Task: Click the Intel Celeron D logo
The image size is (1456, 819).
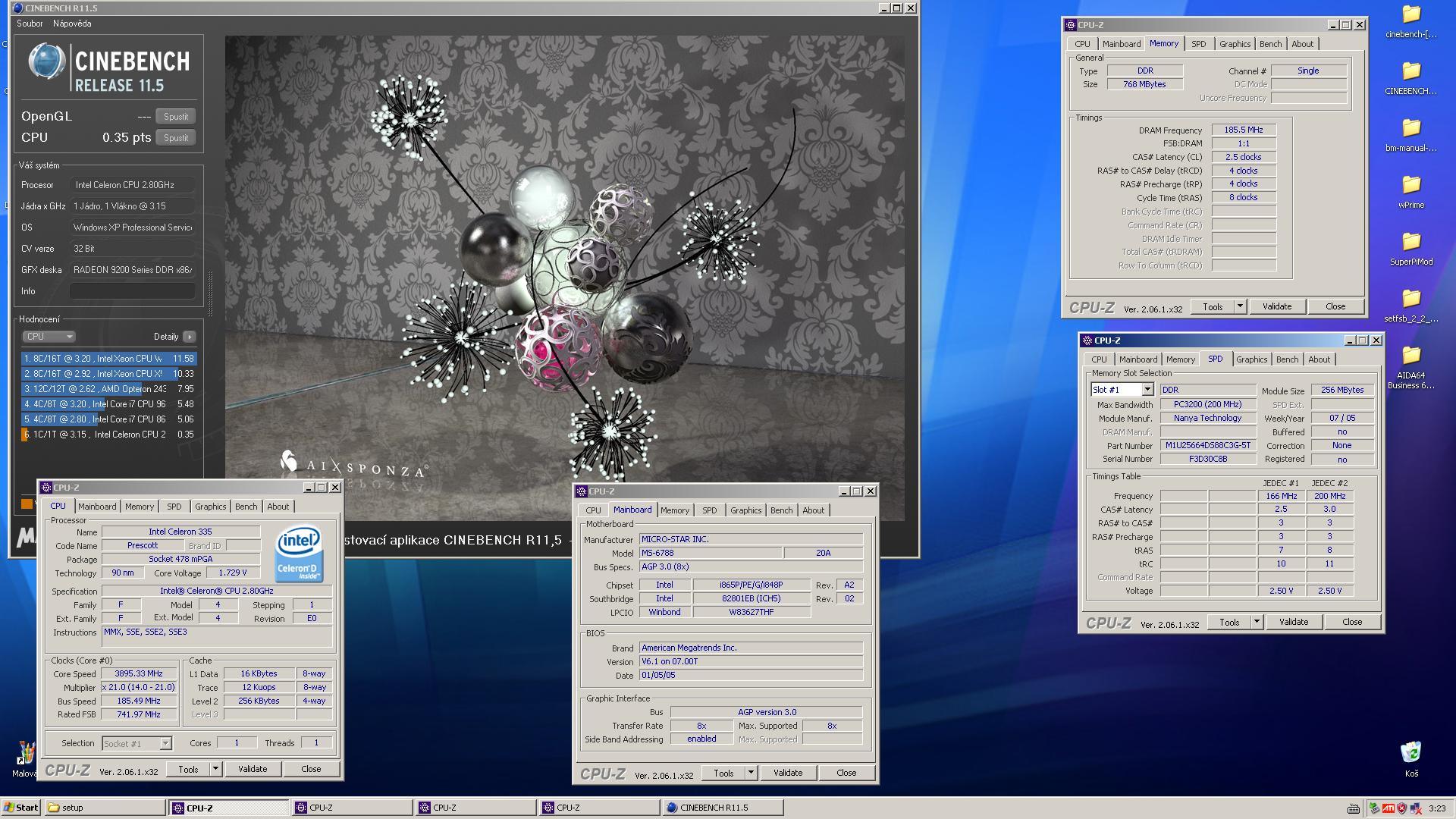Action: [298, 554]
